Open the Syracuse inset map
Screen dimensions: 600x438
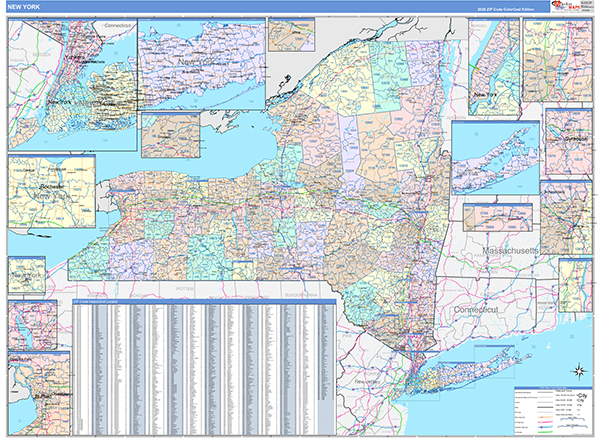click(x=569, y=142)
